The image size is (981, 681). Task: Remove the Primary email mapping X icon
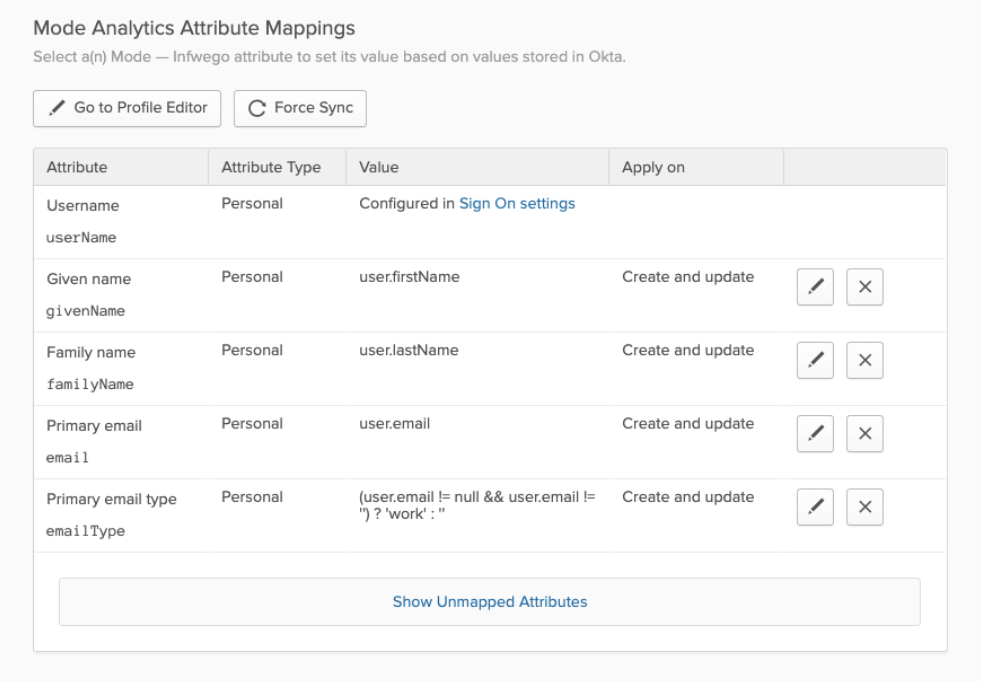tap(865, 433)
